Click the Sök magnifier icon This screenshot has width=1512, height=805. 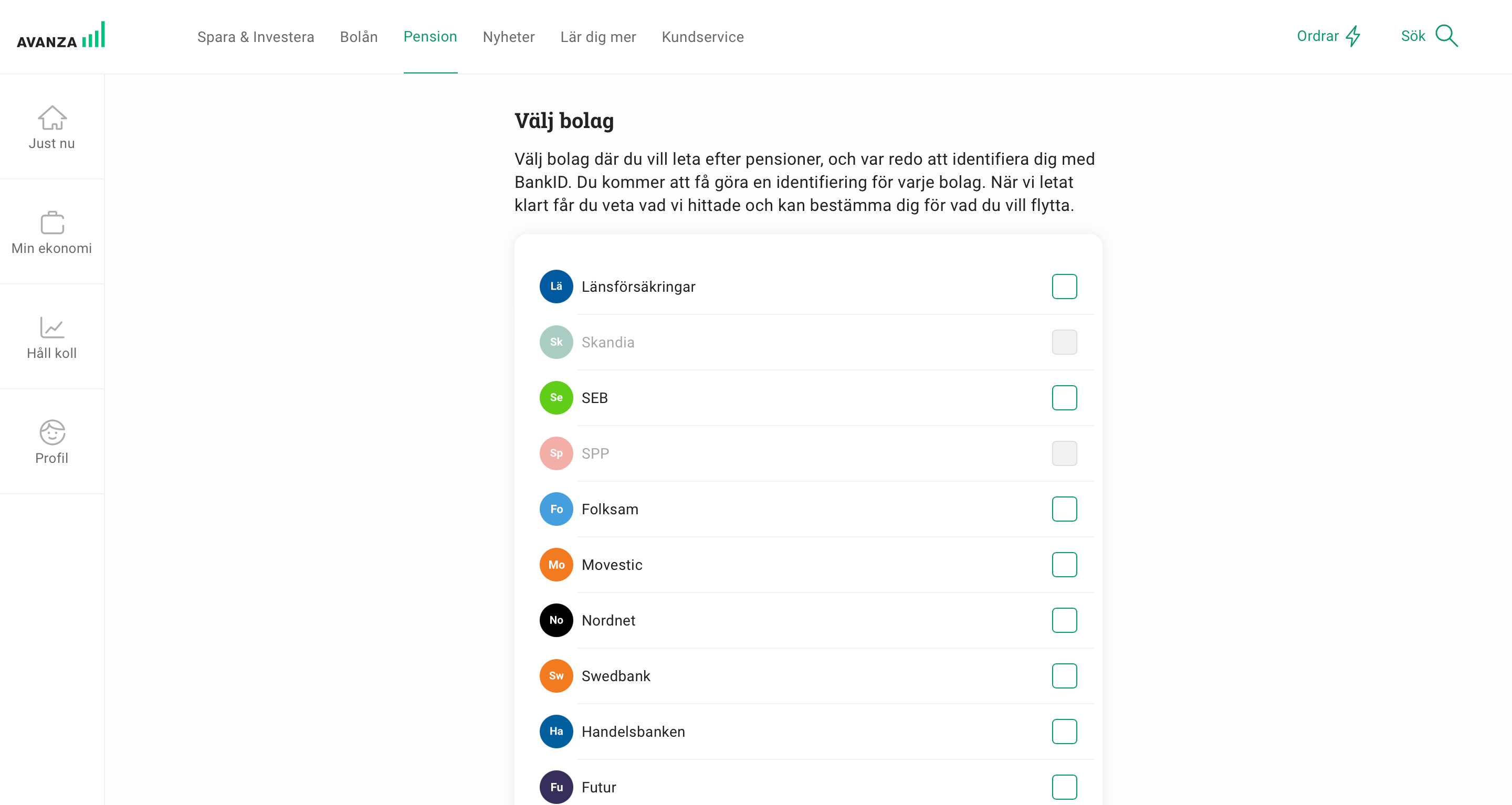pyautogui.click(x=1446, y=36)
